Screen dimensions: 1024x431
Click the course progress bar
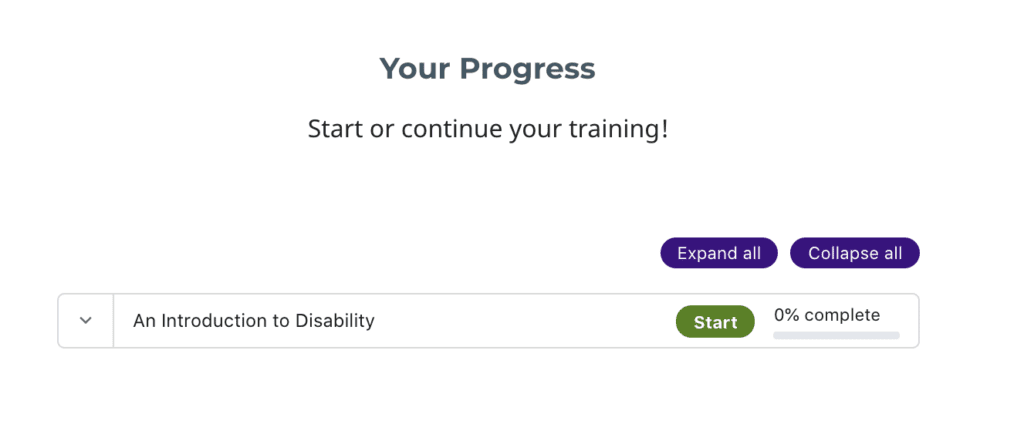click(x=836, y=335)
